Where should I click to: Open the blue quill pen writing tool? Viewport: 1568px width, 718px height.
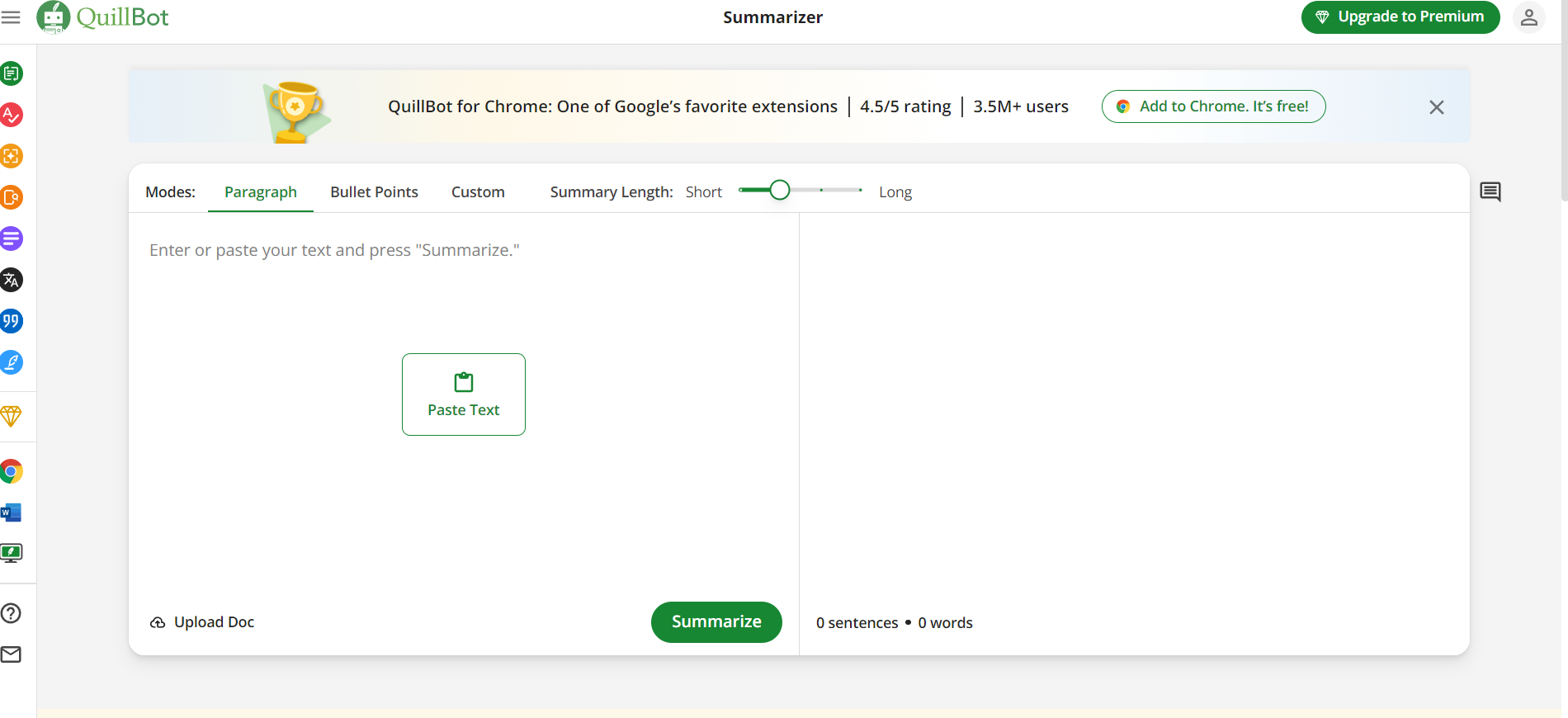pos(11,362)
